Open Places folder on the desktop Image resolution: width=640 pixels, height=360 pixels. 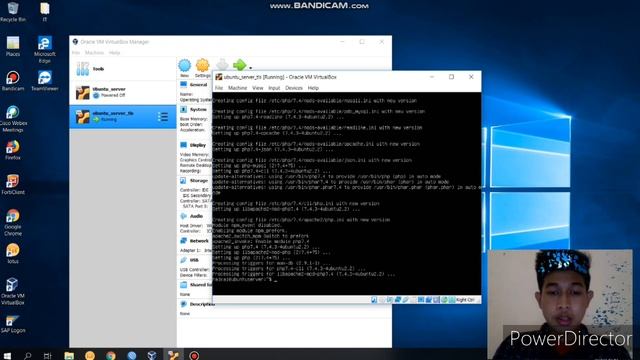pos(13,46)
